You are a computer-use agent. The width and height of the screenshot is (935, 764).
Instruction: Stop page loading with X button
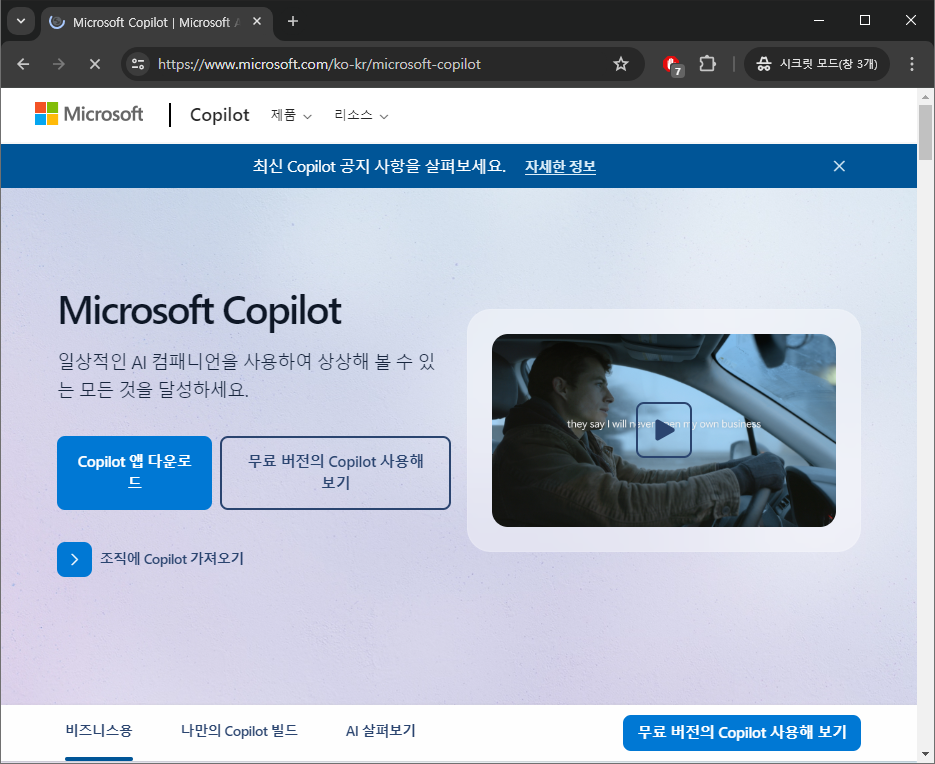coord(94,64)
